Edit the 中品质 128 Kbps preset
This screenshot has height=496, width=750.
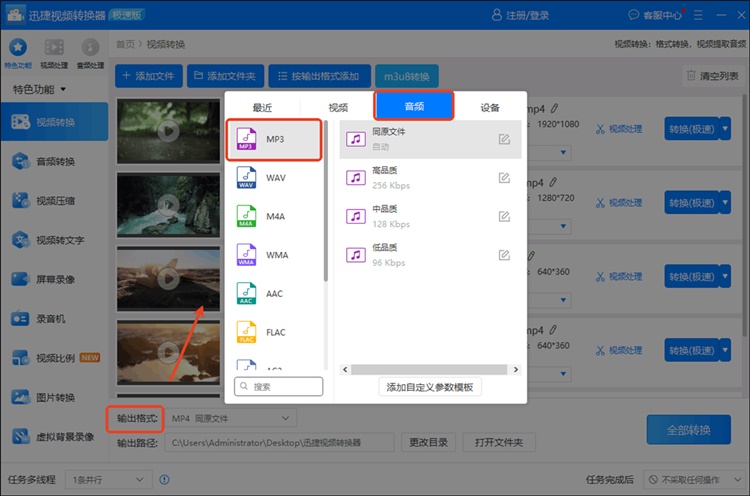[x=504, y=216]
